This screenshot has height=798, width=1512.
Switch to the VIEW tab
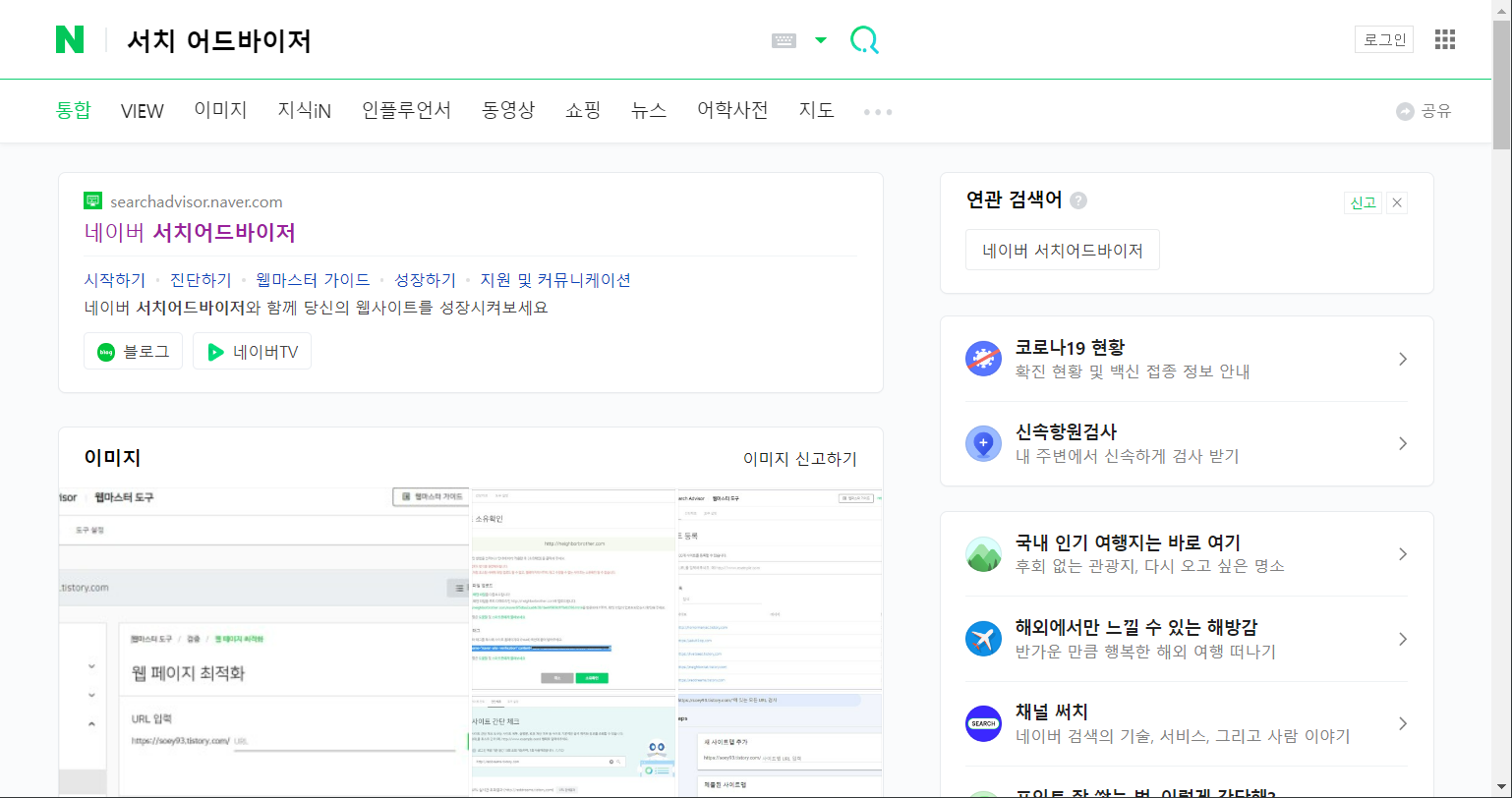coord(143,111)
